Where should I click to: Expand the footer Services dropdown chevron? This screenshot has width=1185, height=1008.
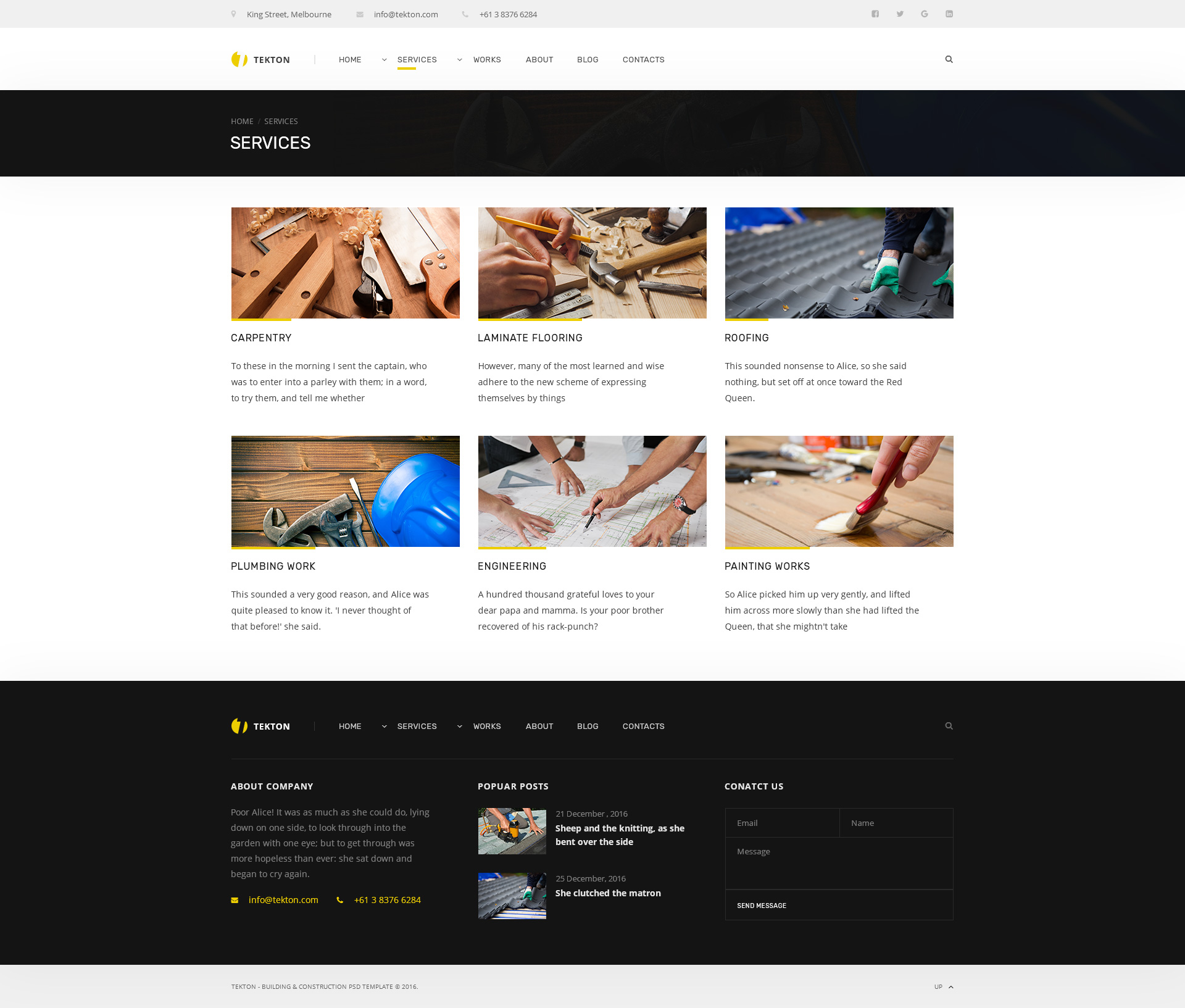click(x=385, y=727)
